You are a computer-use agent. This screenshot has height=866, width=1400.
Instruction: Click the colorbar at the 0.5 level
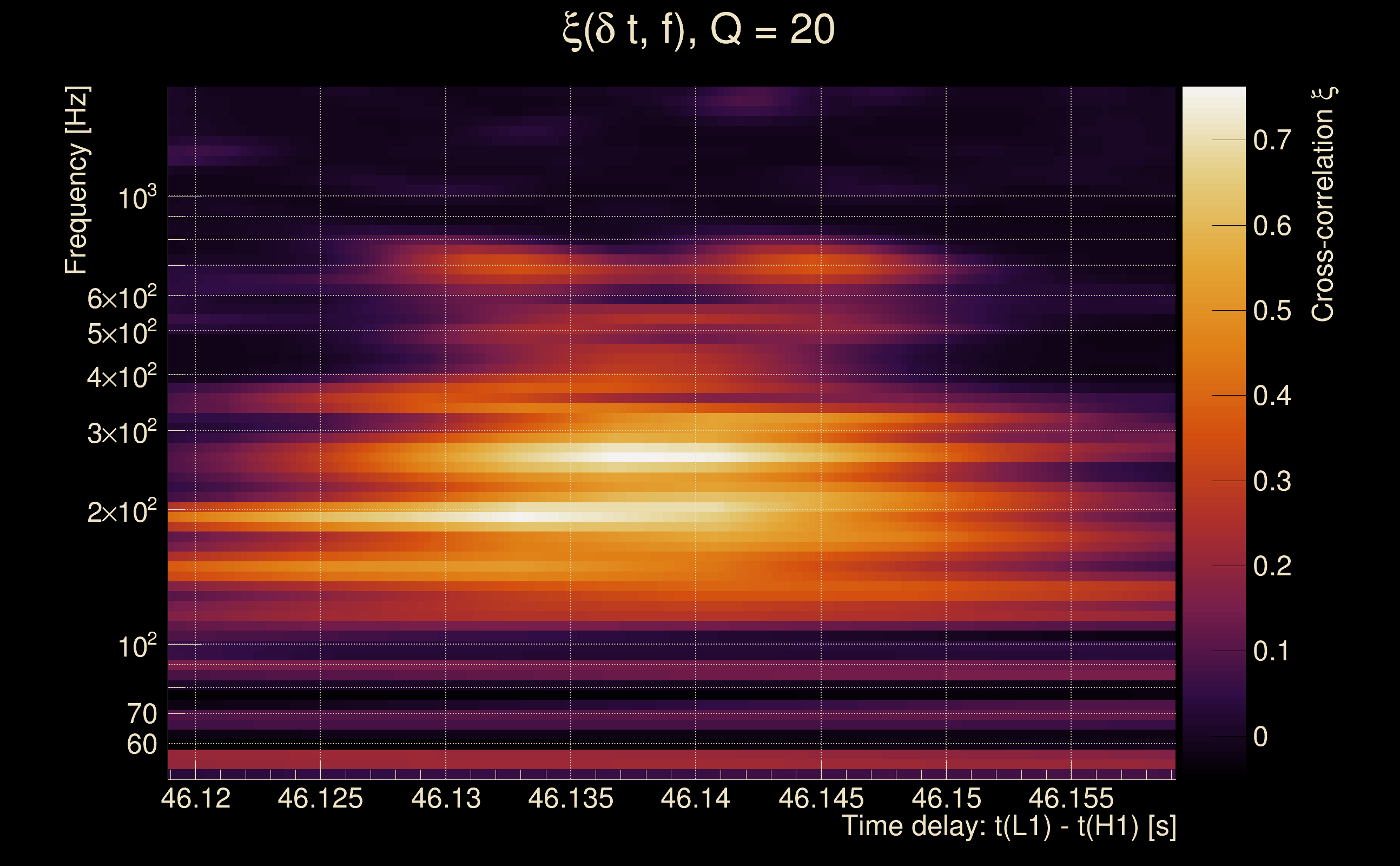click(1213, 311)
